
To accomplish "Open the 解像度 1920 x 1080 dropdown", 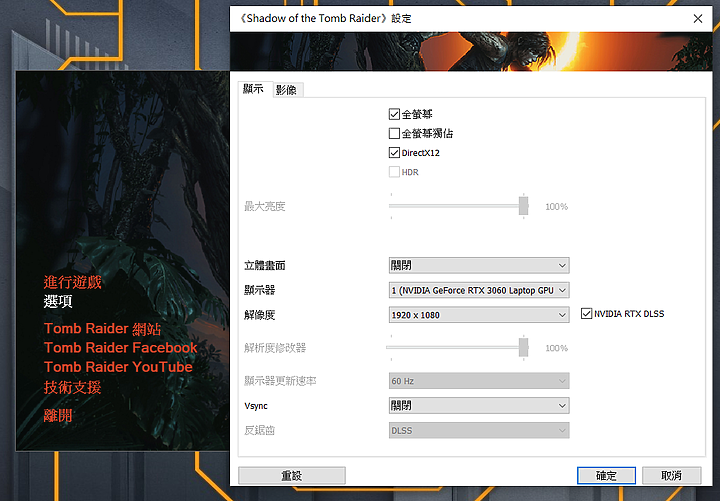I will coord(479,315).
